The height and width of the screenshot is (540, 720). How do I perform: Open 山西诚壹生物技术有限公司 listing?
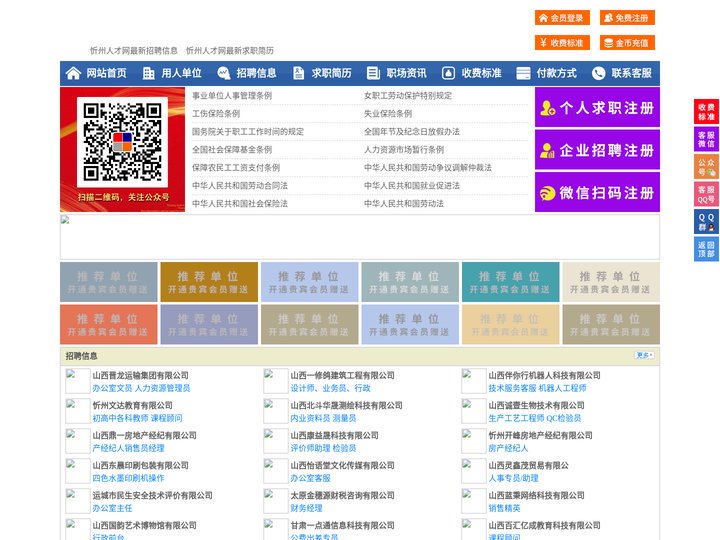(x=536, y=405)
